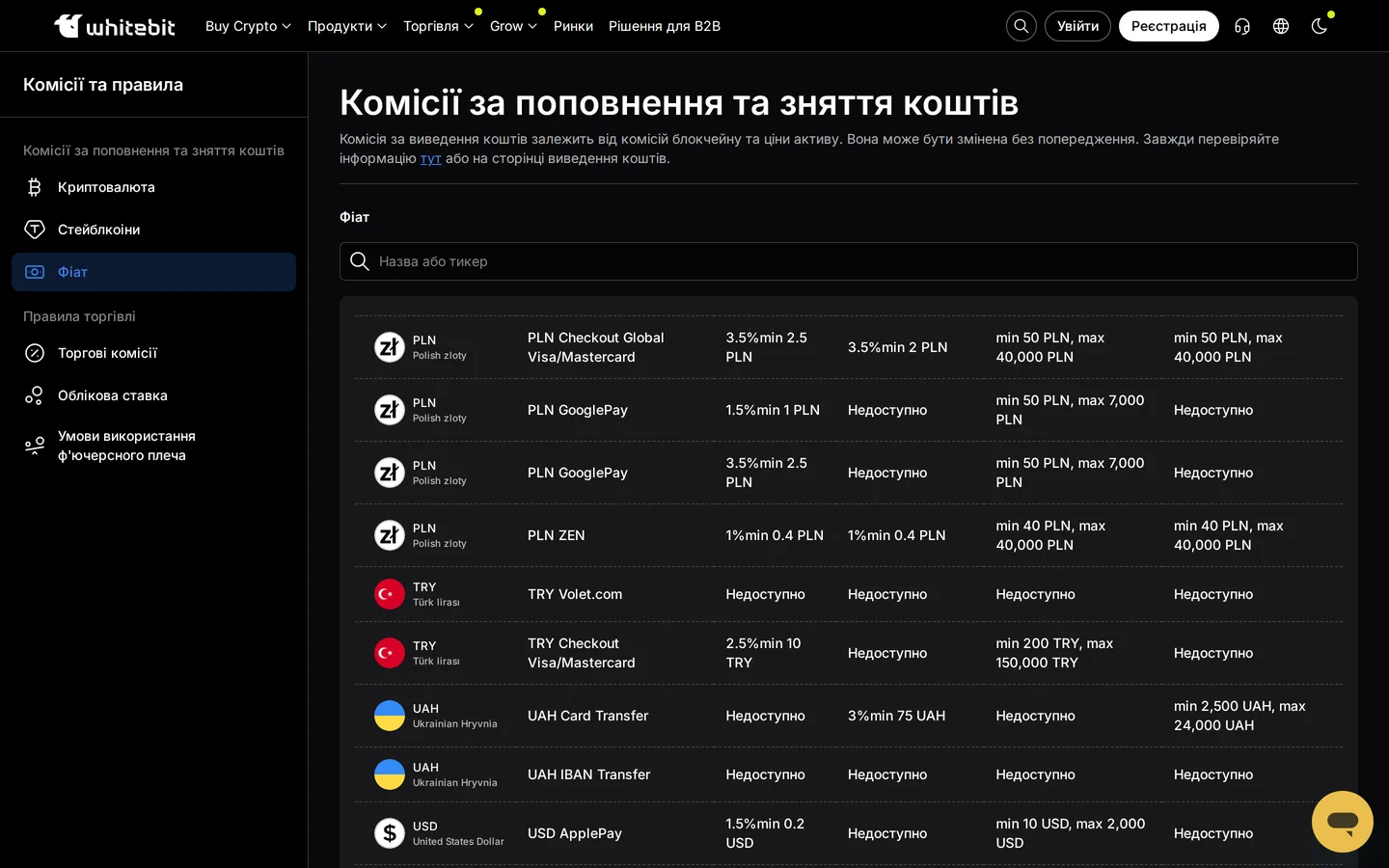Expand the Торгівля dropdown menu
This screenshot has height=868, width=1389.
(438, 26)
